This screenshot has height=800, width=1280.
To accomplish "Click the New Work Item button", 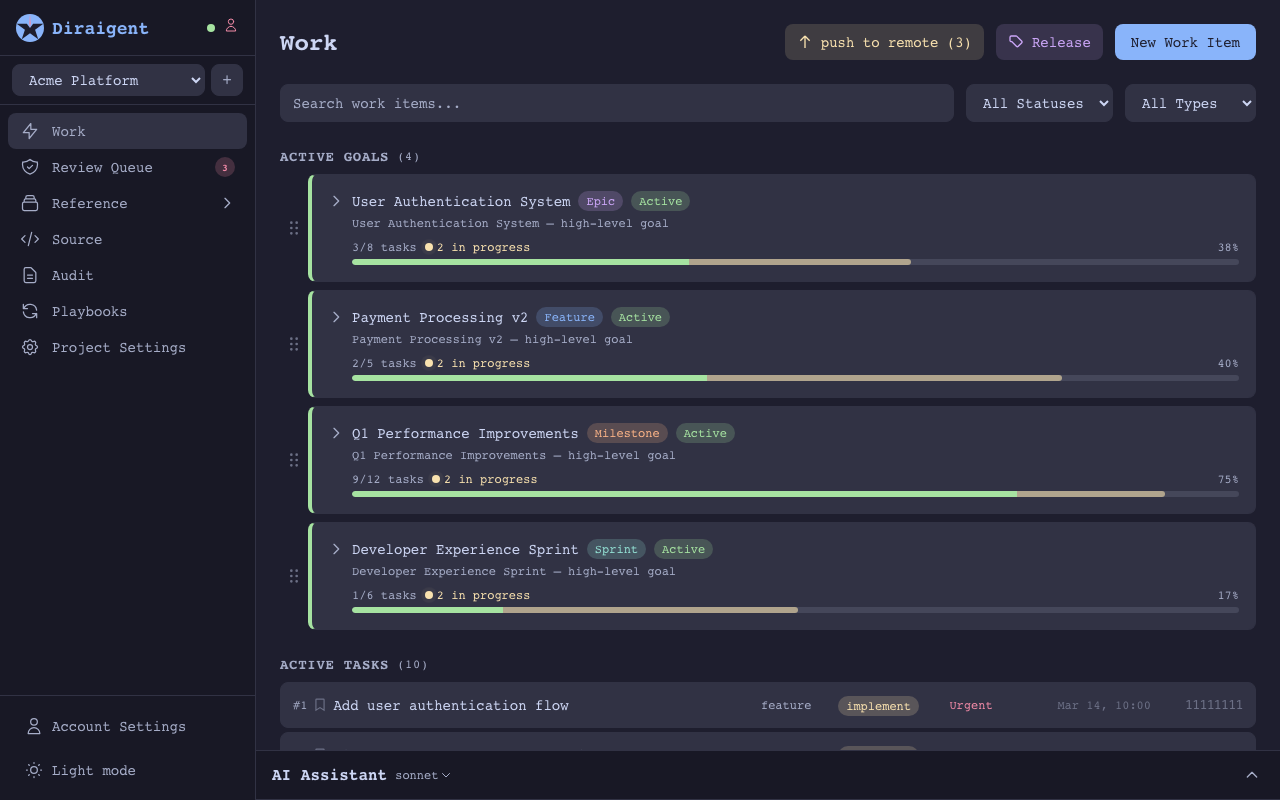I will (1185, 42).
